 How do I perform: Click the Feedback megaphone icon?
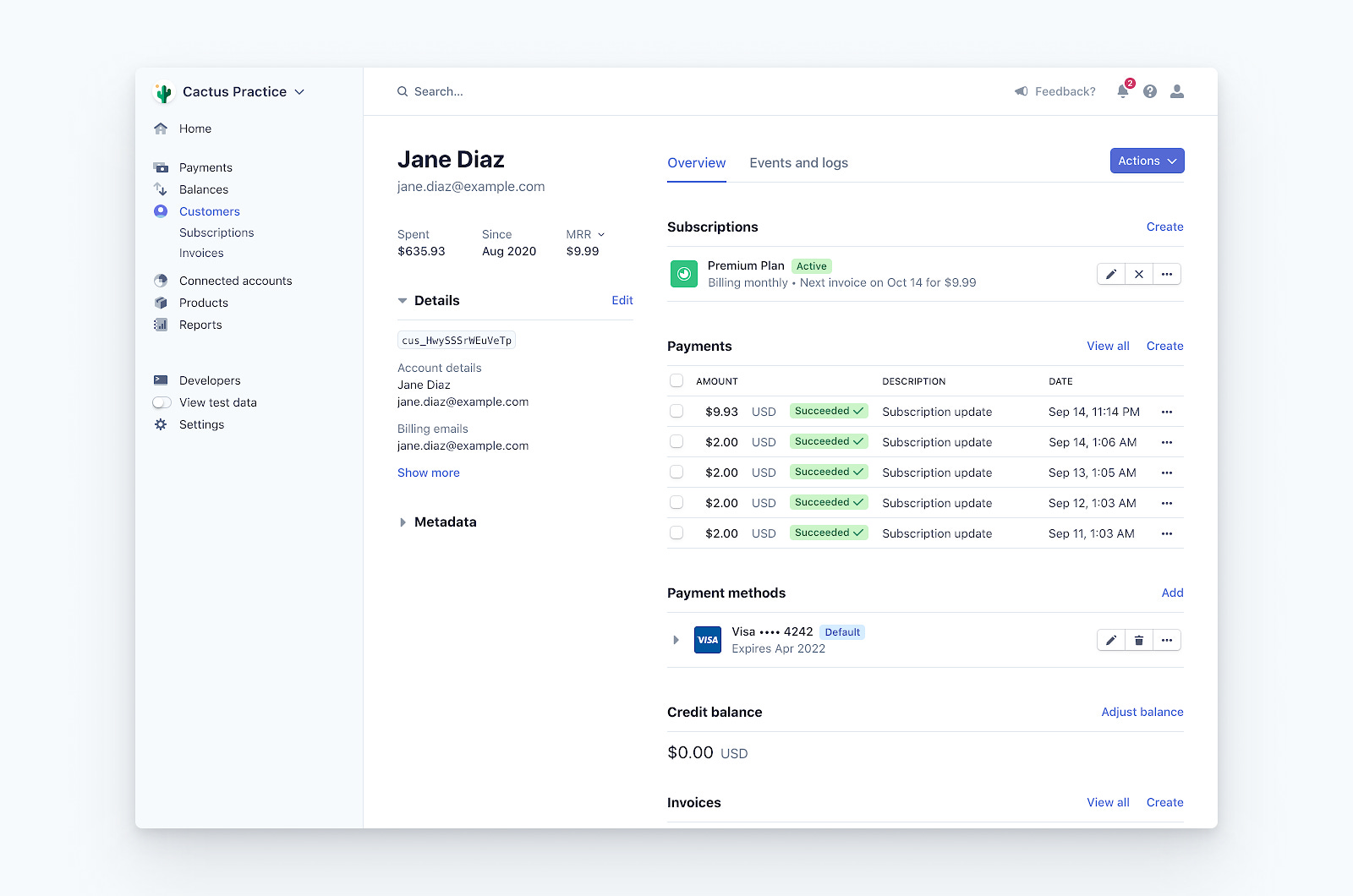1022,91
